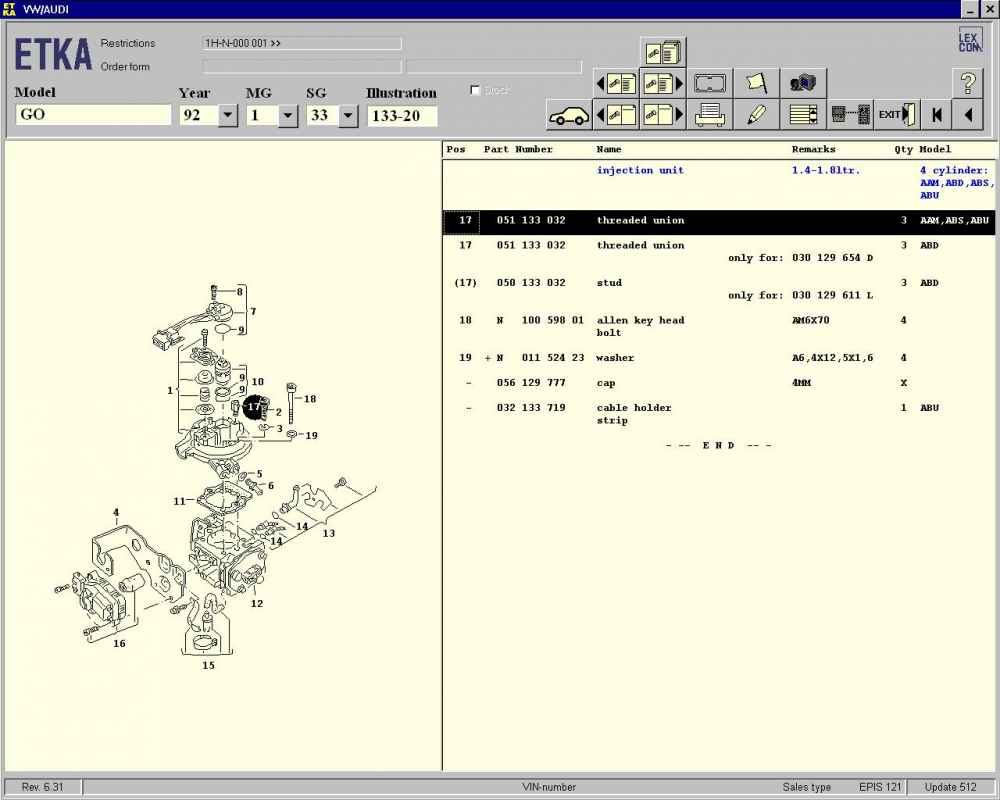Click callout 4 in the diagram
Viewport: 1000px width, 800px height.
(x=116, y=512)
